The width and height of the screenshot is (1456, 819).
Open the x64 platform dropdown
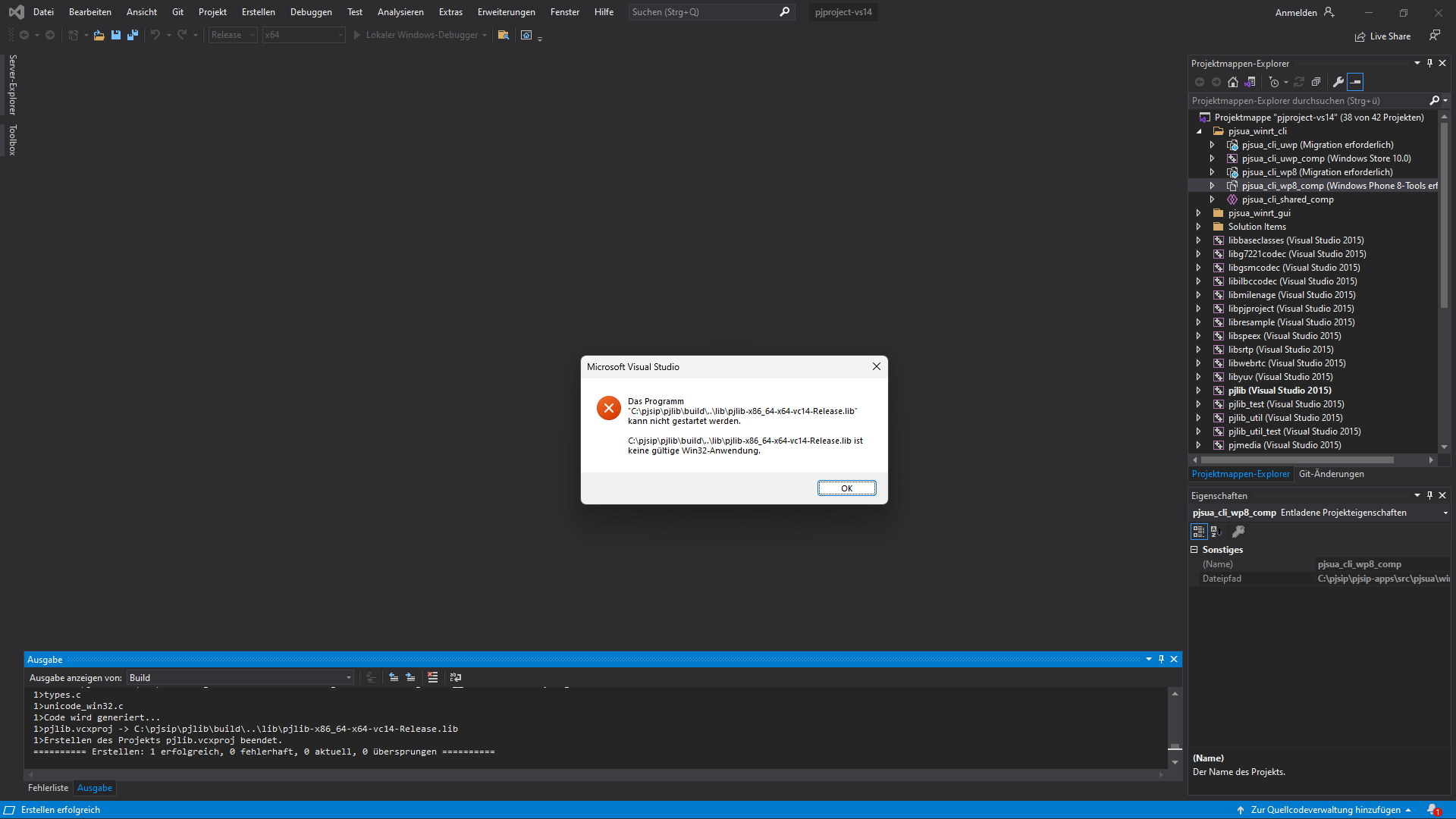coord(303,35)
